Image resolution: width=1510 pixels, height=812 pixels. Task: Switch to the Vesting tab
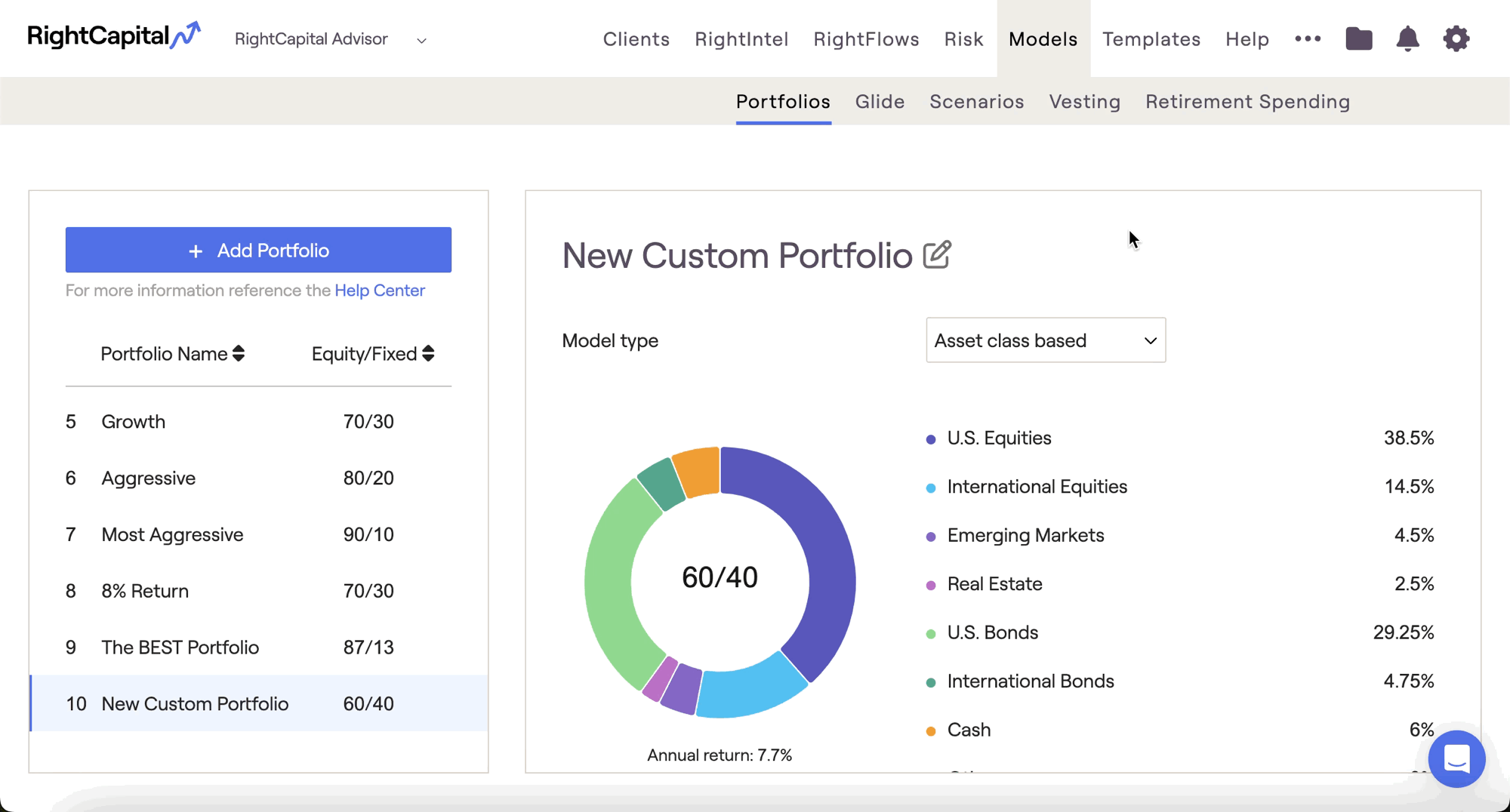(1084, 102)
